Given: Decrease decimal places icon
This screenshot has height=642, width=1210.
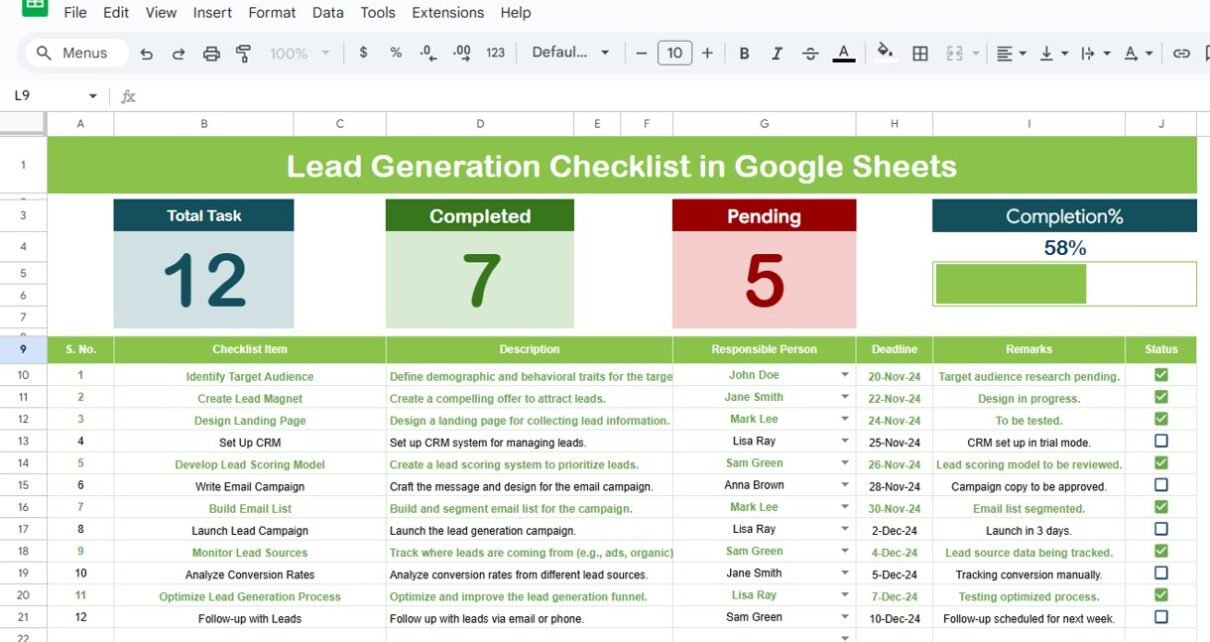Looking at the screenshot, I should point(428,53).
